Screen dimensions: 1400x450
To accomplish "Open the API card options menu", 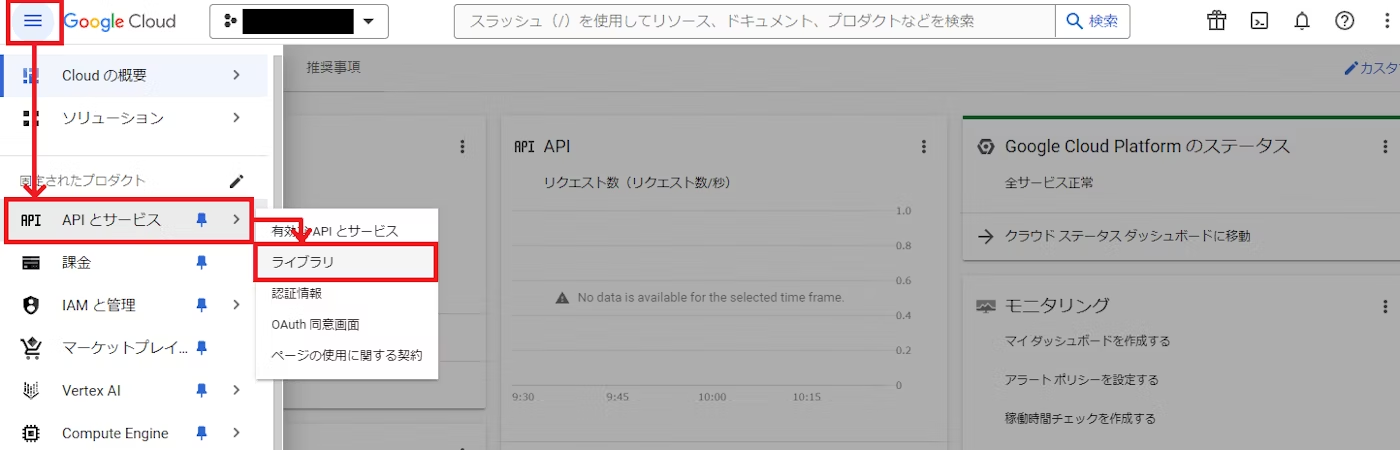I will [x=924, y=146].
